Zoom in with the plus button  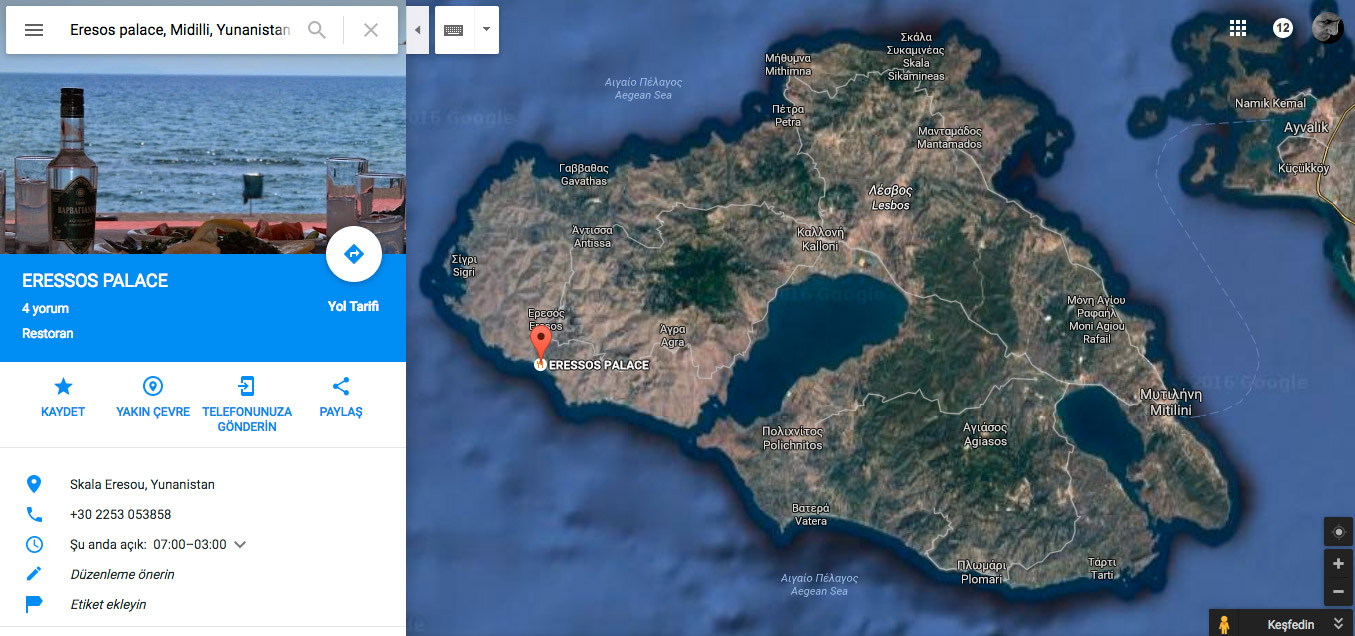[x=1338, y=563]
